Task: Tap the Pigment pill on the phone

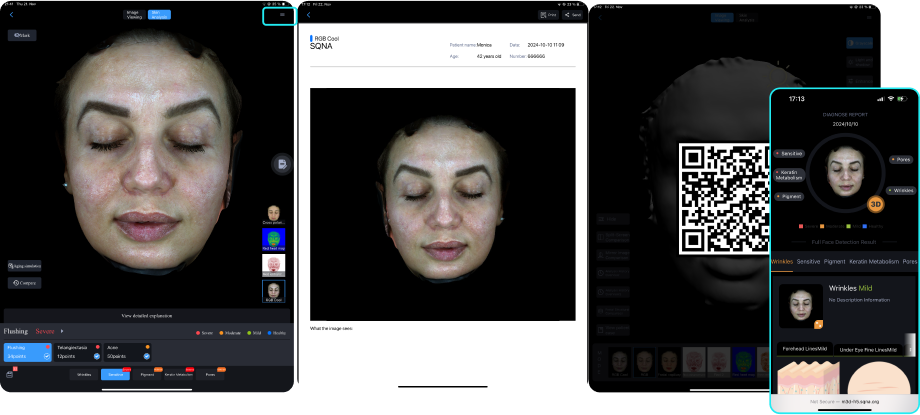Action: [789, 197]
